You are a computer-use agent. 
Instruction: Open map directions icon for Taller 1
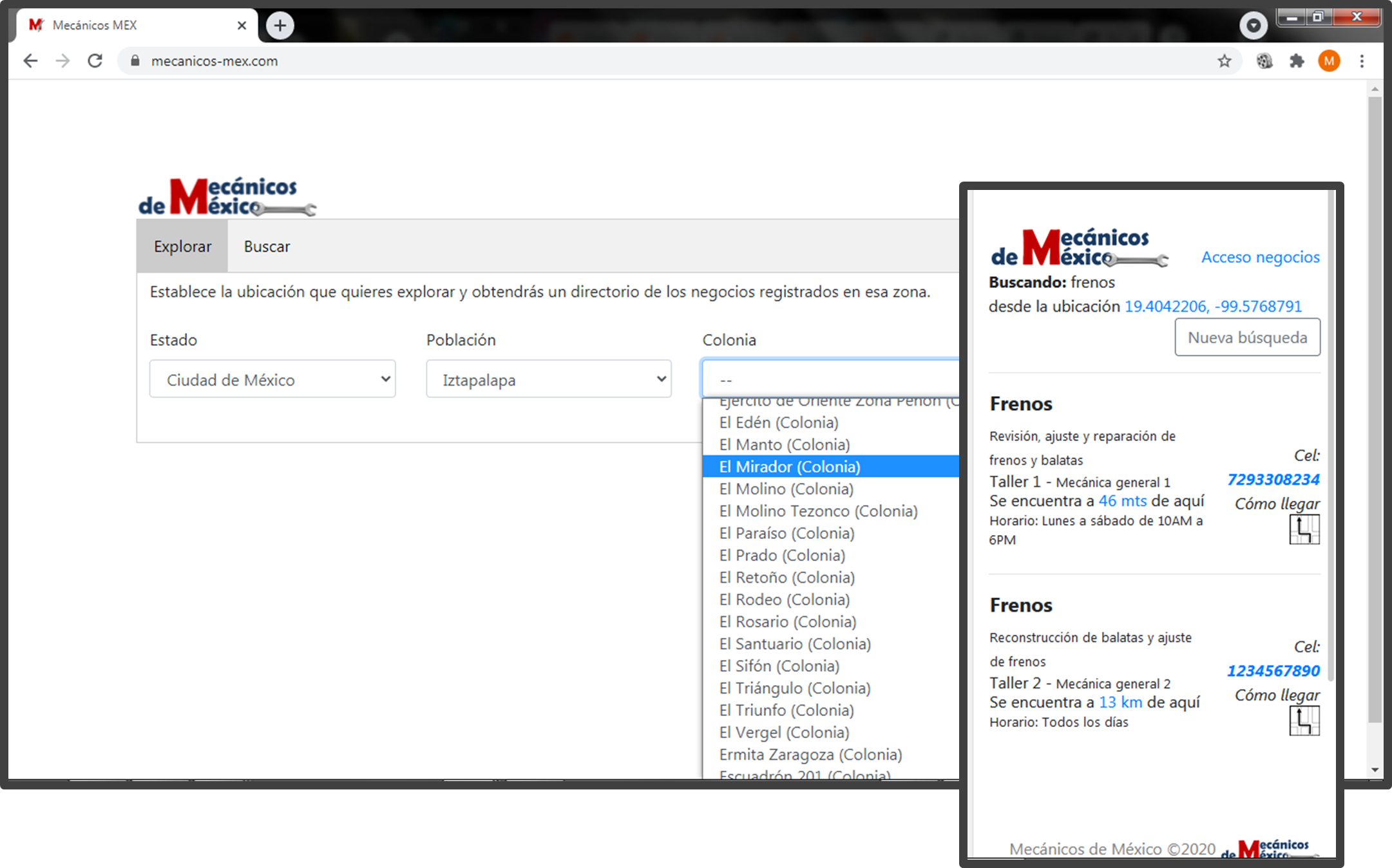(1304, 529)
